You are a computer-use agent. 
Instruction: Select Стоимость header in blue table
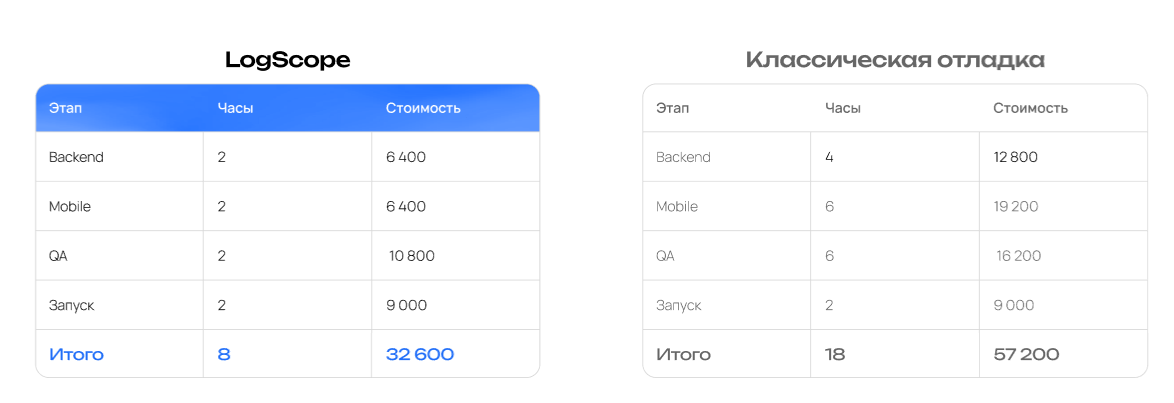[423, 107]
